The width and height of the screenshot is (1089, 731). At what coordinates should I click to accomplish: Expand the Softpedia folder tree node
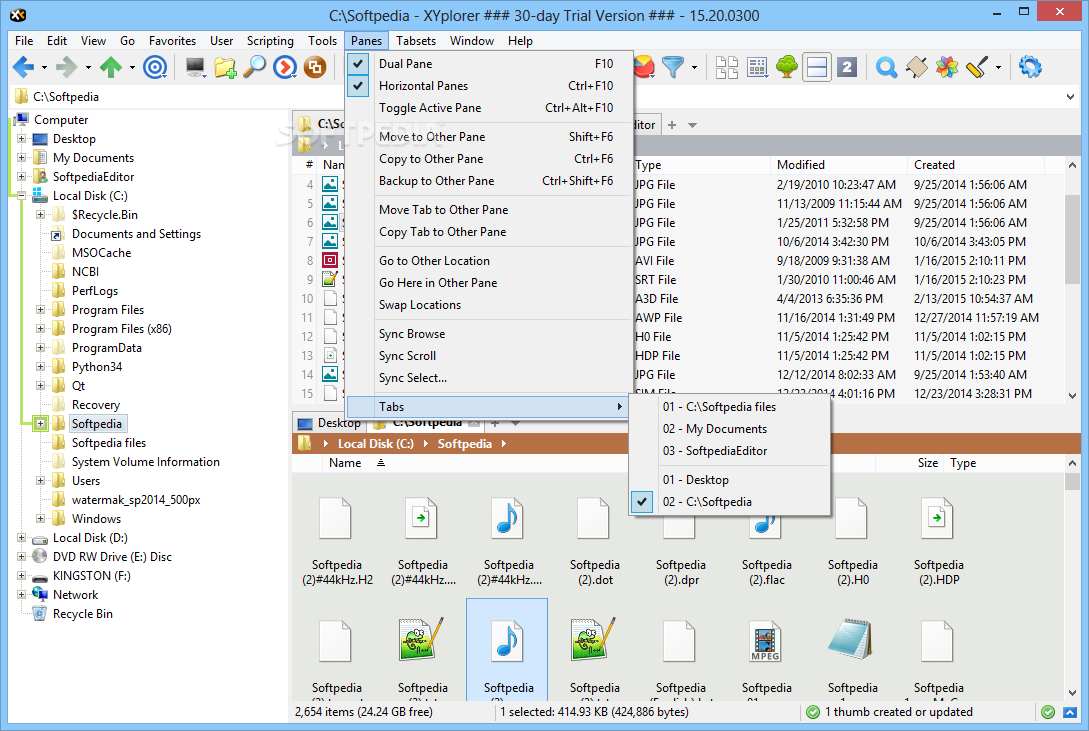click(40, 423)
